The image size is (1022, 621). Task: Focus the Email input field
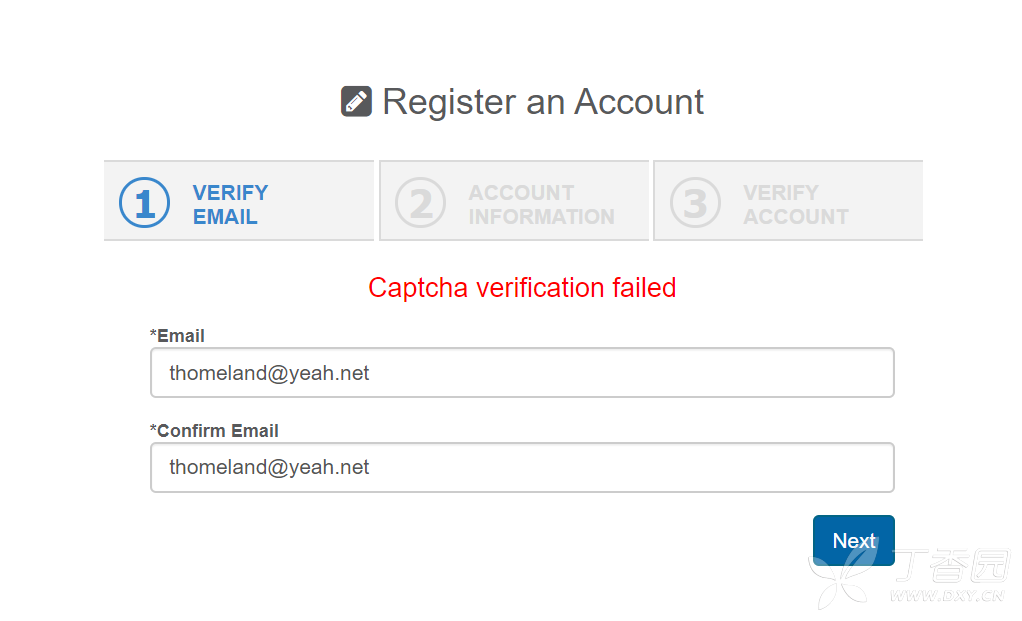click(x=522, y=373)
